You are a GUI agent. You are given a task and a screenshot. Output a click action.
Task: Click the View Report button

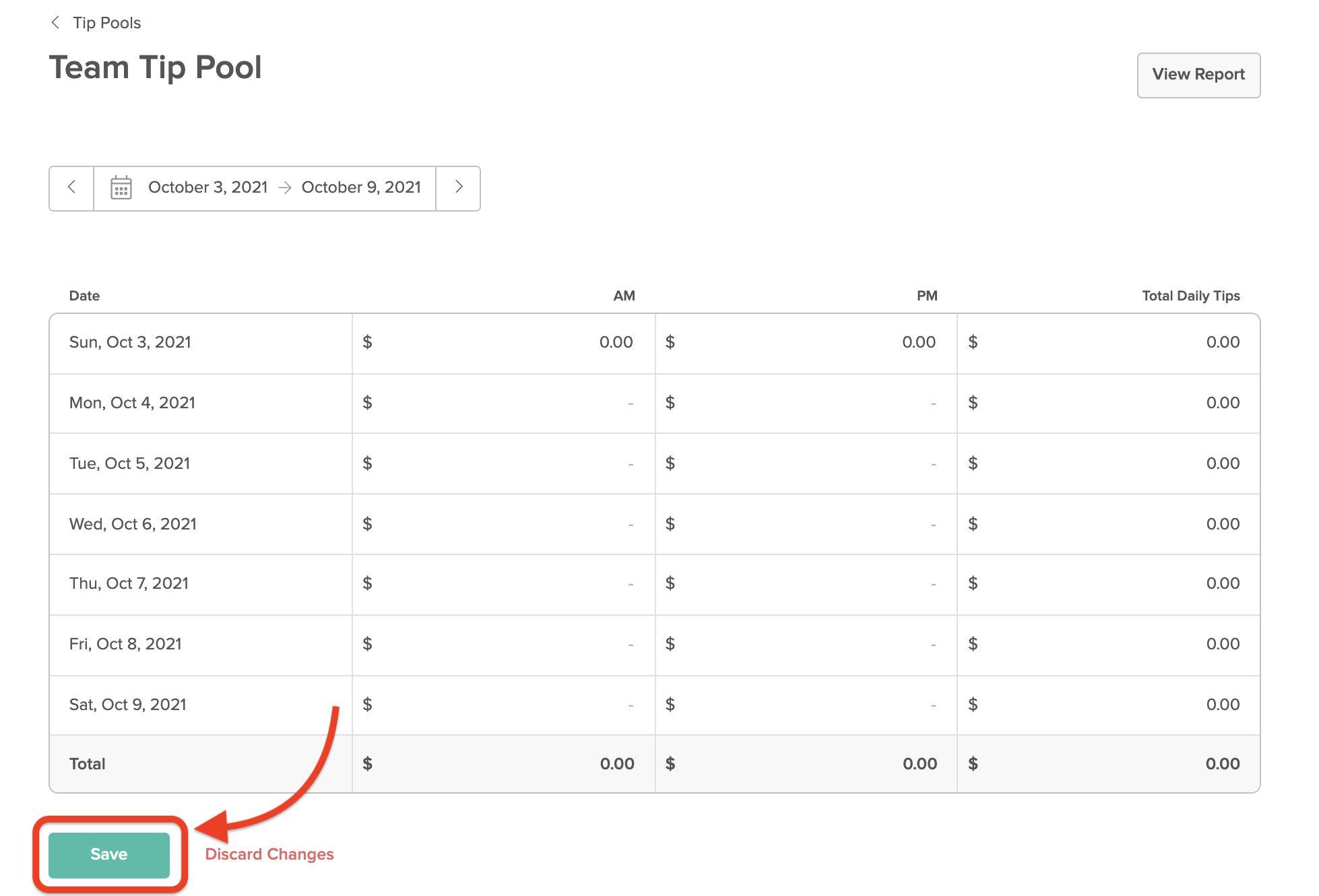(1198, 75)
